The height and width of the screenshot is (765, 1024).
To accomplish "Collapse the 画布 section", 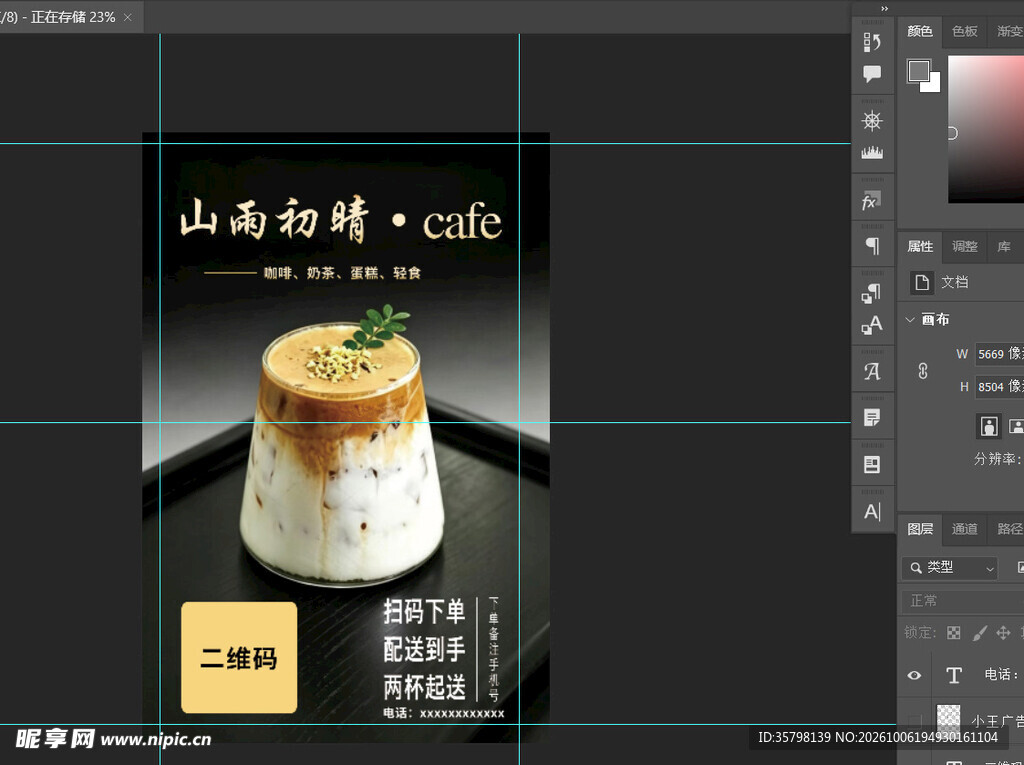I will [910, 319].
